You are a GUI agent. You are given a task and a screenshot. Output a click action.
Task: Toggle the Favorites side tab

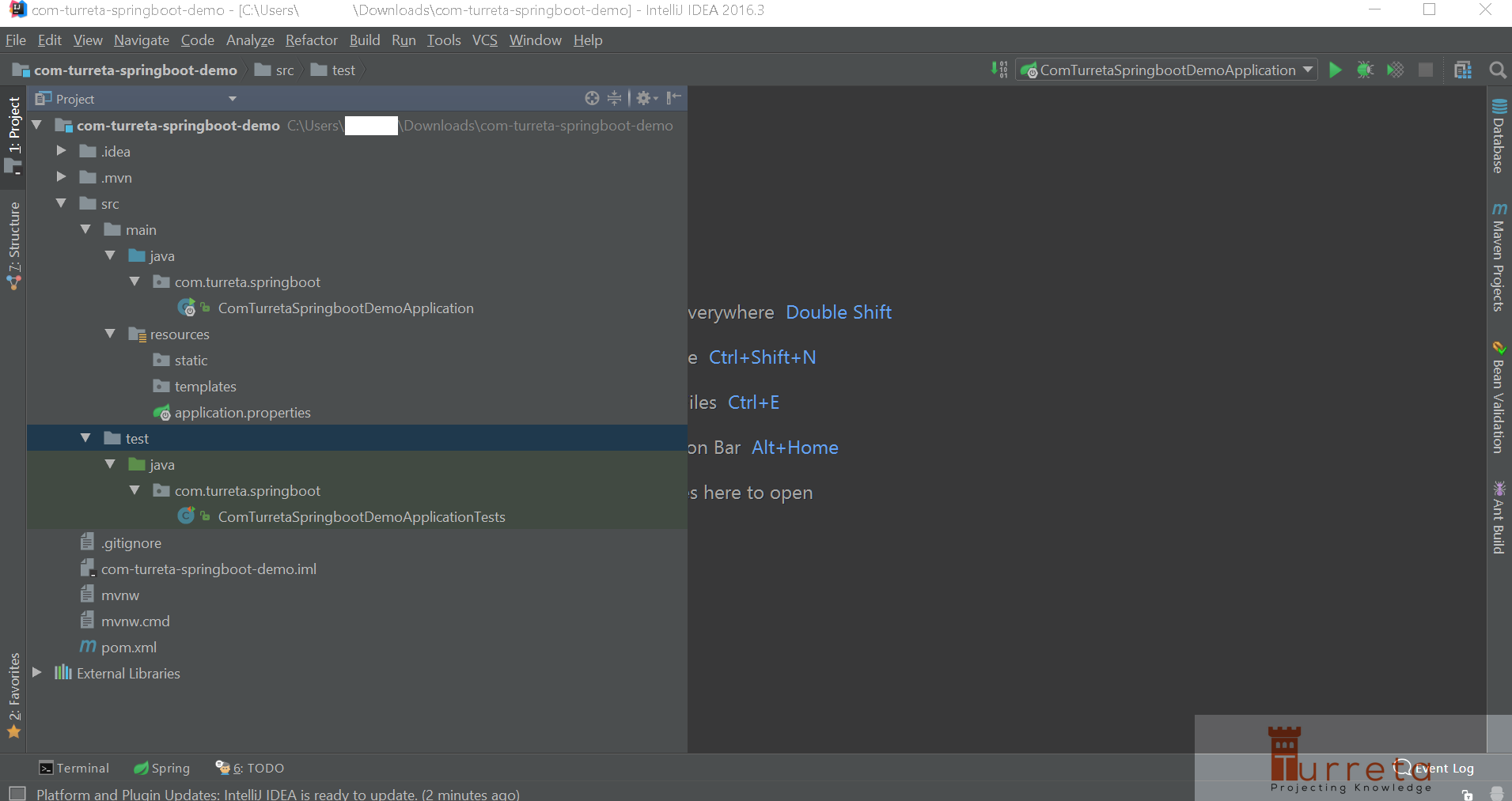pyautogui.click(x=13, y=695)
